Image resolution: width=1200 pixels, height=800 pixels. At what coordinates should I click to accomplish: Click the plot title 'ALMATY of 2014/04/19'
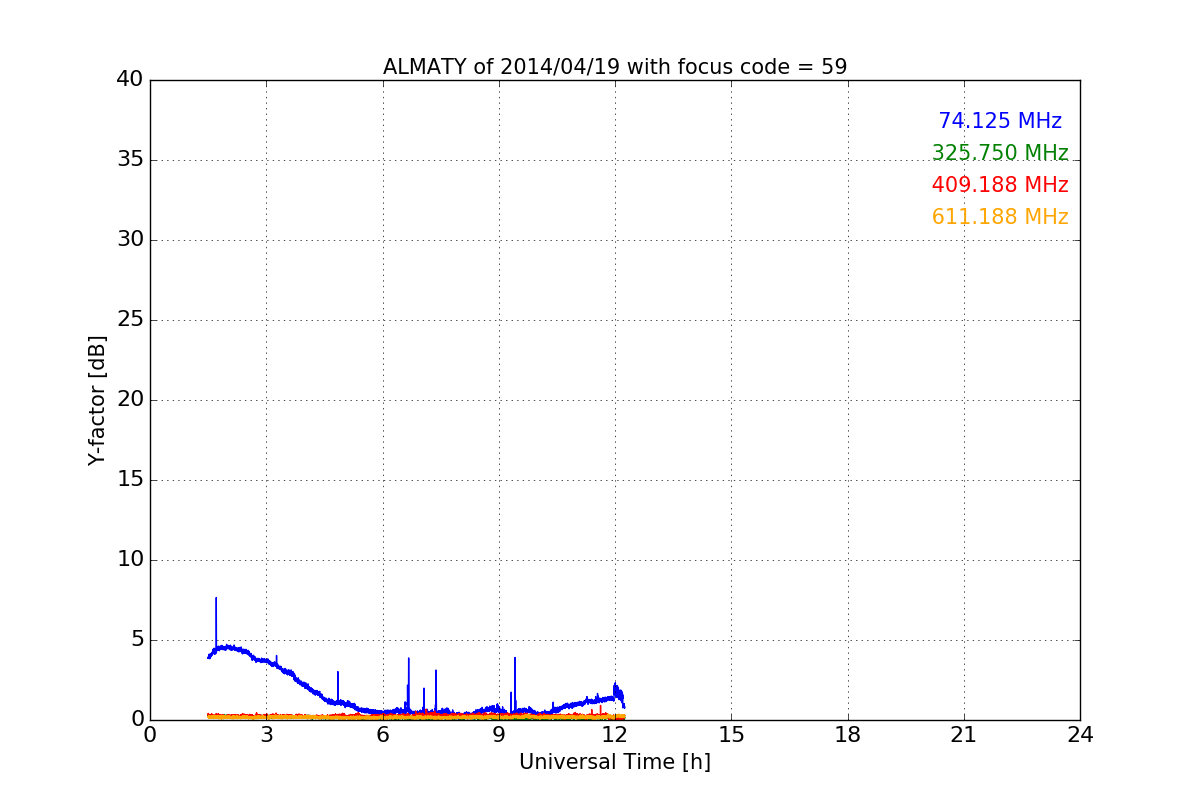tap(615, 67)
